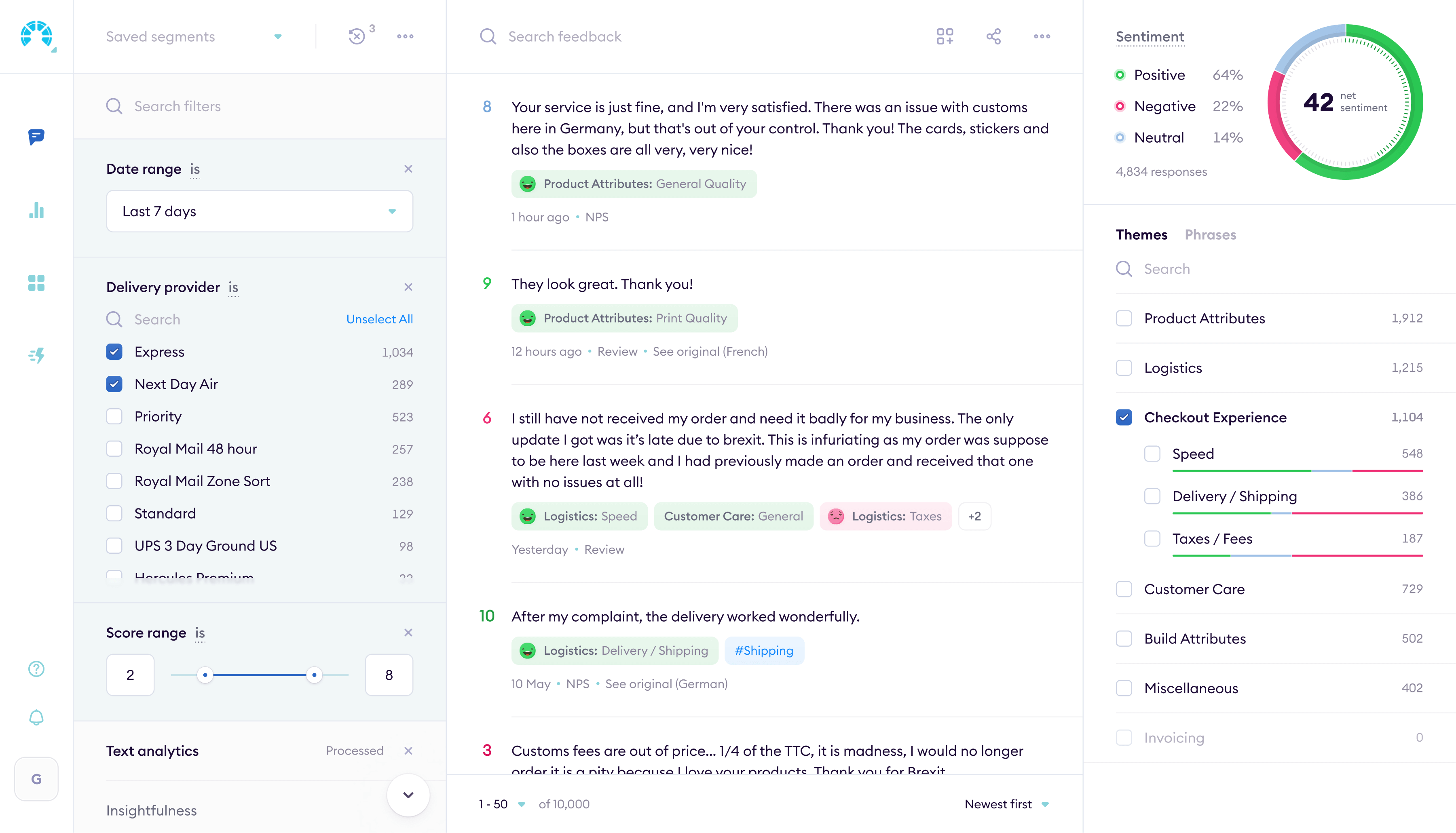View notifications via the bell icon
The image size is (1456, 833).
tap(36, 717)
